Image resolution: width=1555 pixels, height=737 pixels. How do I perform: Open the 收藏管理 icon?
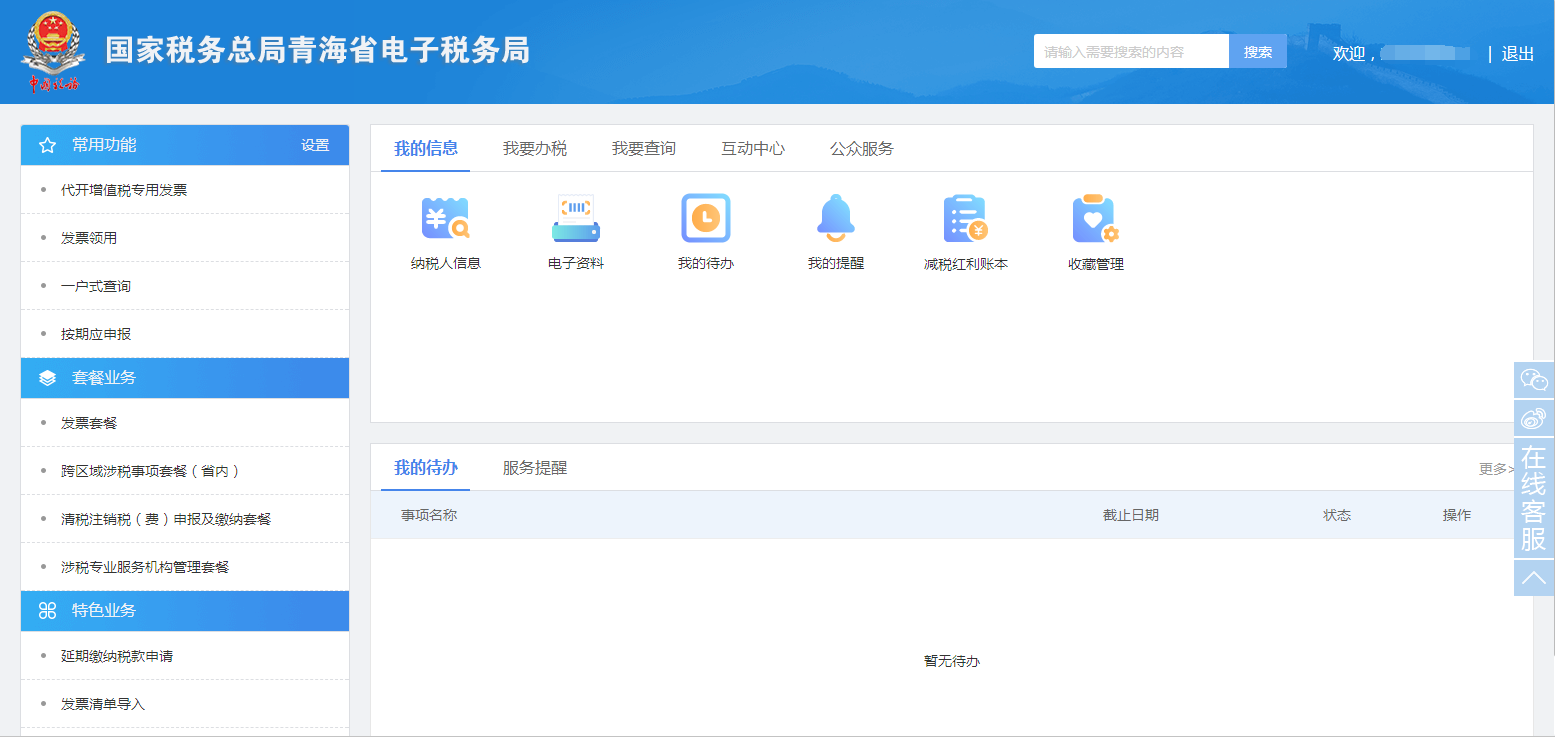1095,218
